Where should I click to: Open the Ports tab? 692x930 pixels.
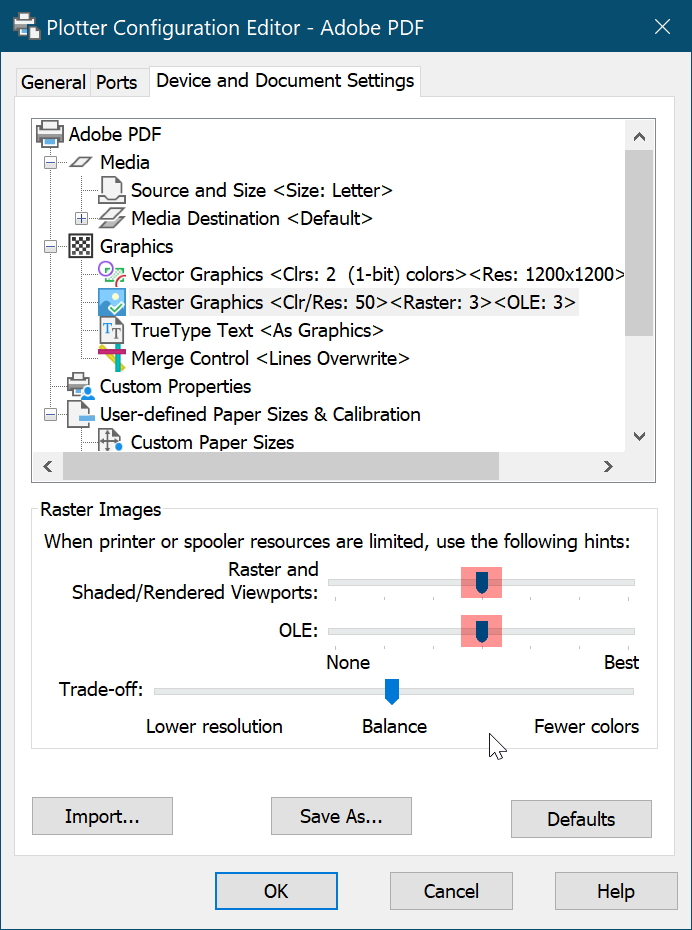tap(118, 82)
